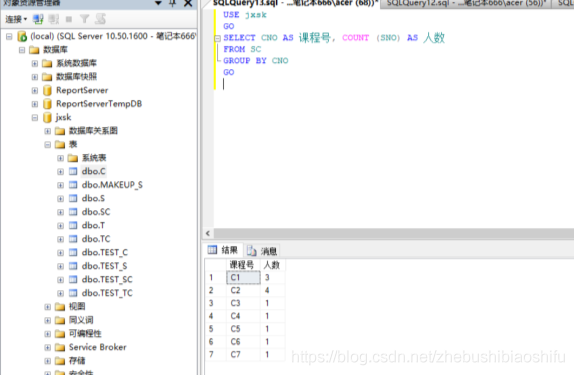Select the 系统数据库 tree item
Screen dimensions: 574x375
pyautogui.click(x=77, y=63)
